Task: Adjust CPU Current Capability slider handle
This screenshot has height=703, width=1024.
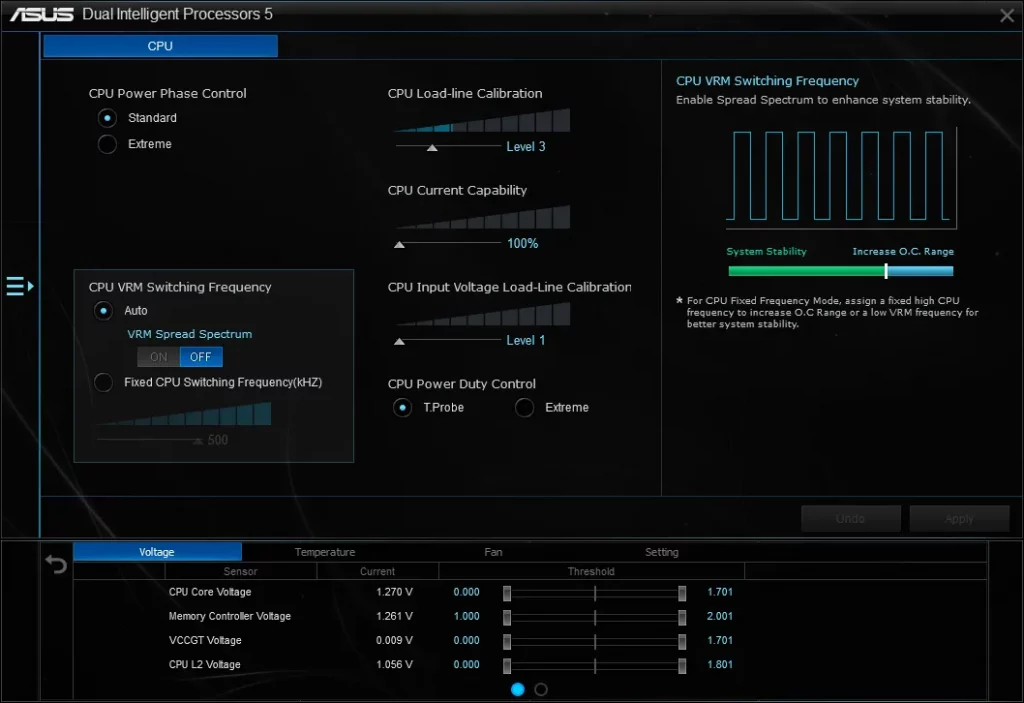Action: [399, 244]
